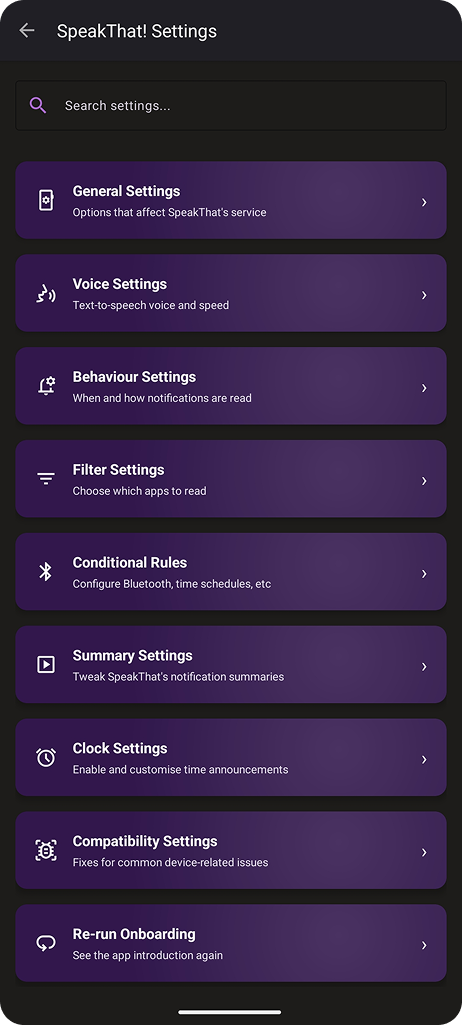Image resolution: width=462 pixels, height=1025 pixels.
Task: Tap the Summary Settings play icon
Action: [x=46, y=665]
